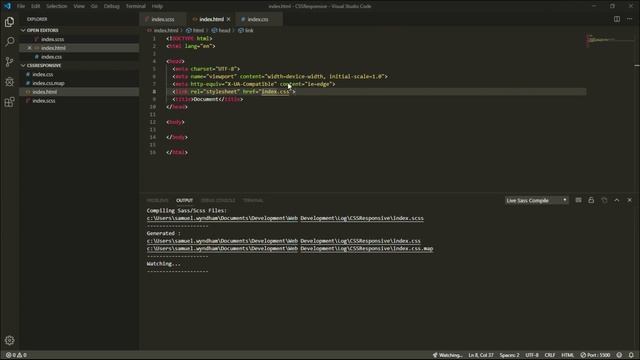This screenshot has width=640, height=360.
Task: Follow the generated index.css.map path link
Action: tap(290, 249)
